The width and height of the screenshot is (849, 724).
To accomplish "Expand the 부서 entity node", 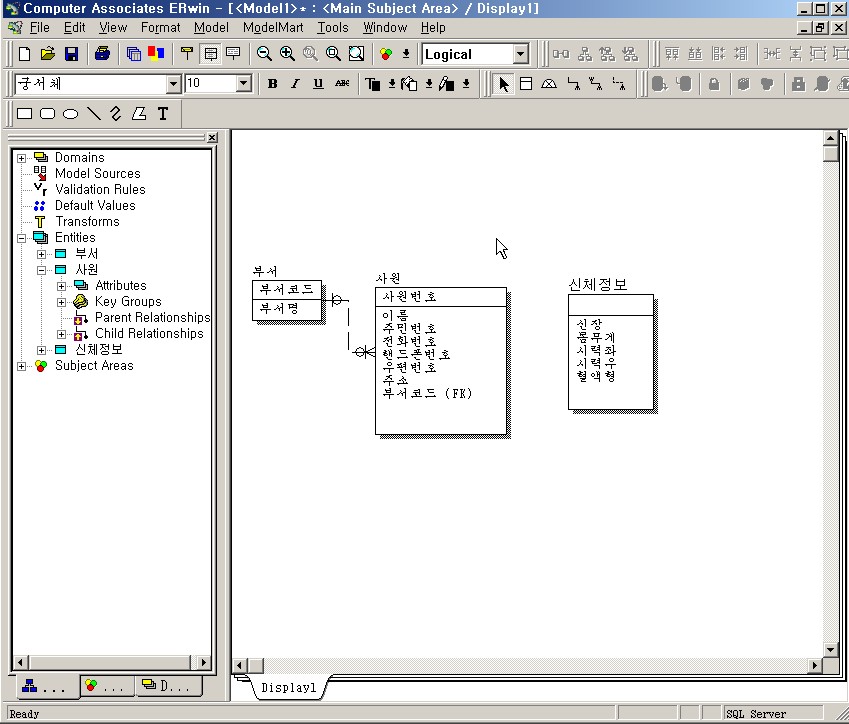I will pos(41,254).
